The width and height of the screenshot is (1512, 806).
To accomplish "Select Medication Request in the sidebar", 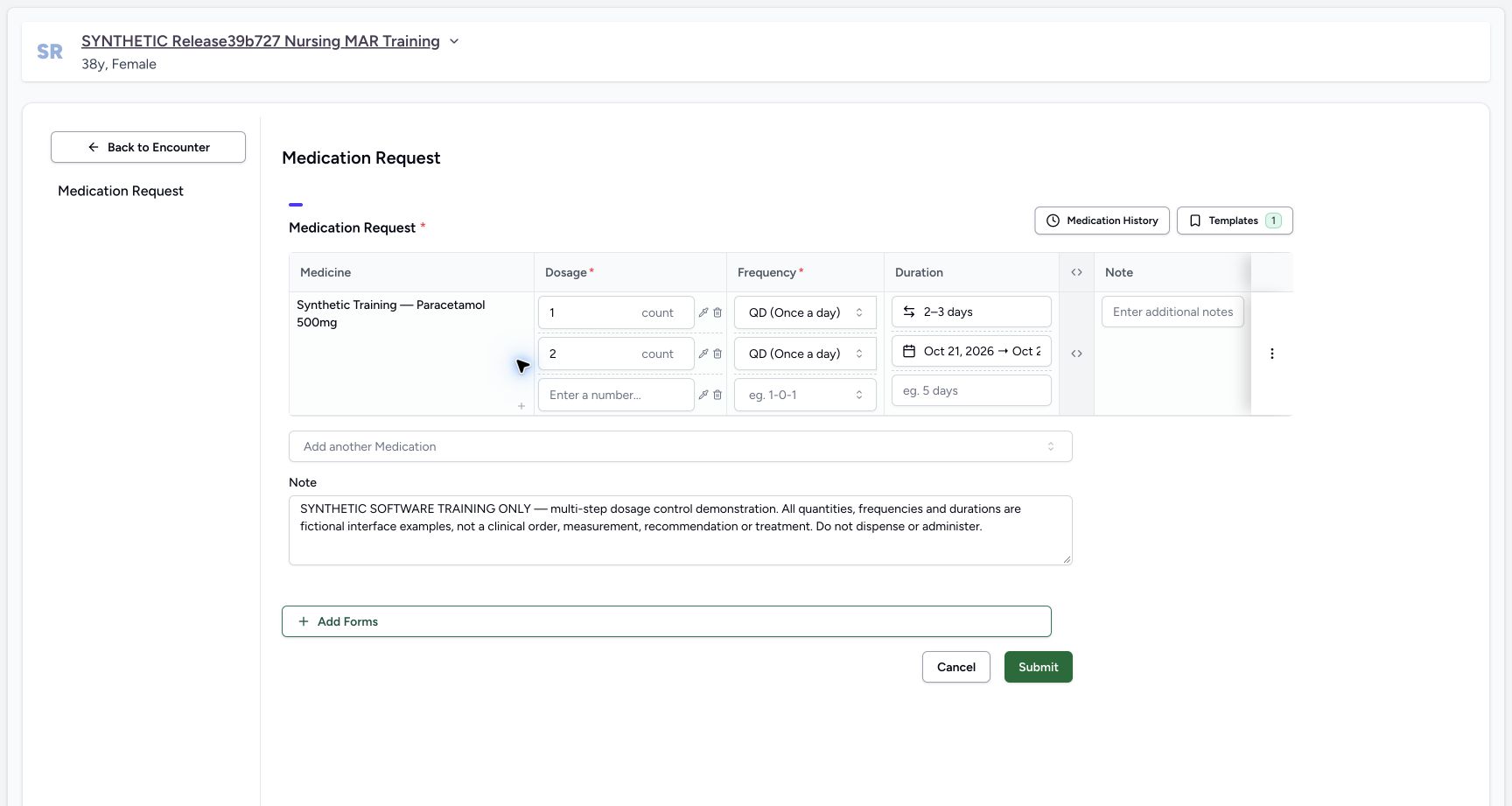I will point(121,191).
